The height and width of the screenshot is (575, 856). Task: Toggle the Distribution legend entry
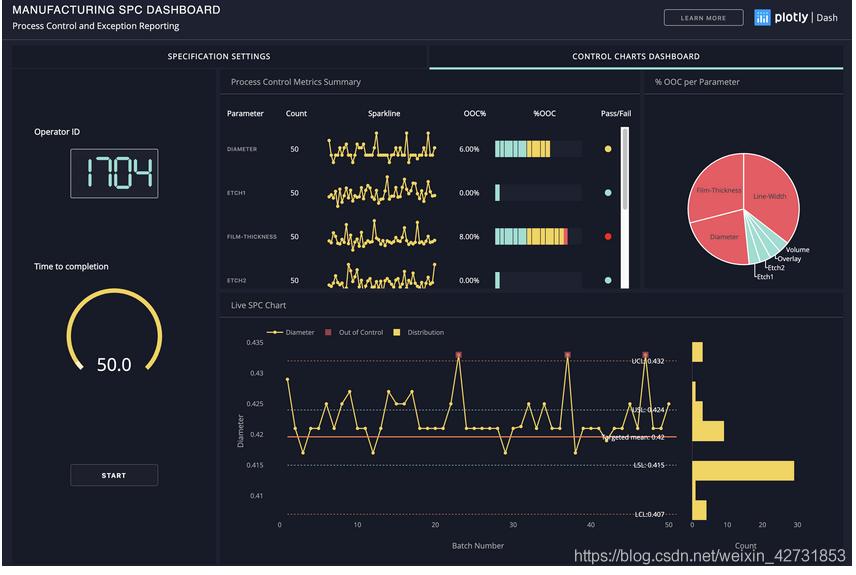420,332
